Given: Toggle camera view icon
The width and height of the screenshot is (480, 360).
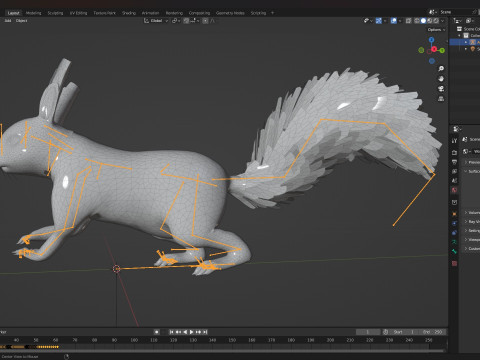Looking at the screenshot, I should (441, 89).
